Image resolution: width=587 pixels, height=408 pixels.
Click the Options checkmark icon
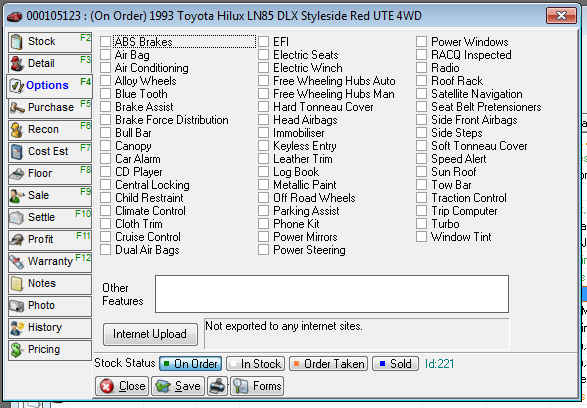point(17,86)
